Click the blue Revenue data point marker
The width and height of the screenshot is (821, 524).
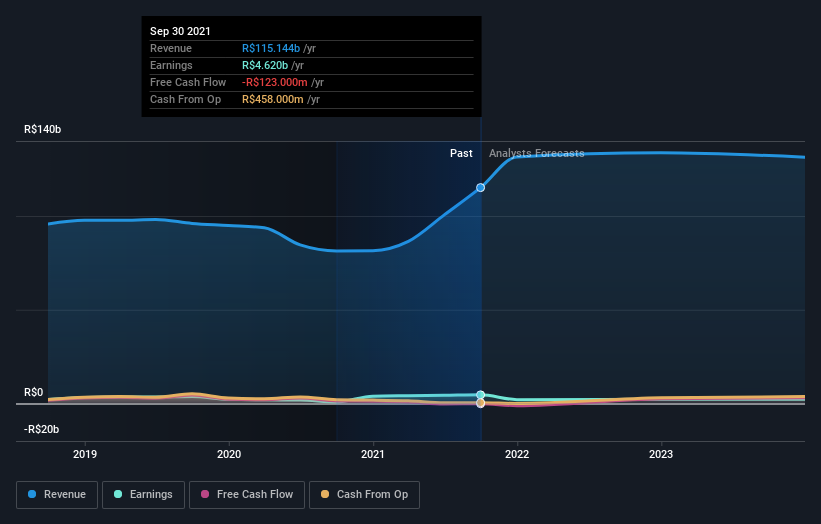point(480,187)
